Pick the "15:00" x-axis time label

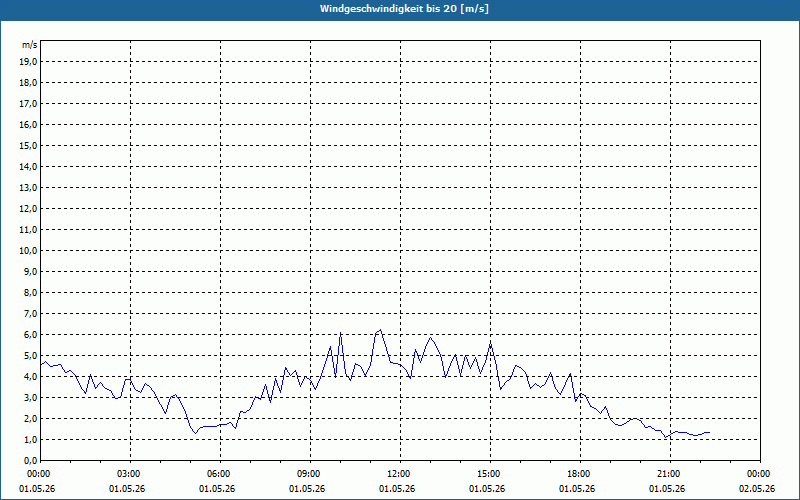coord(488,474)
